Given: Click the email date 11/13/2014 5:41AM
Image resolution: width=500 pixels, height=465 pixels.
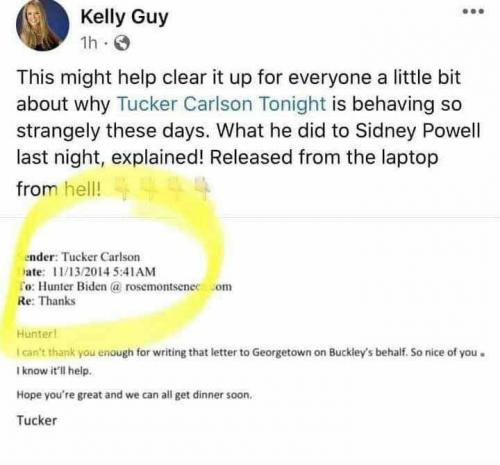Looking at the screenshot, I should pos(104,272).
